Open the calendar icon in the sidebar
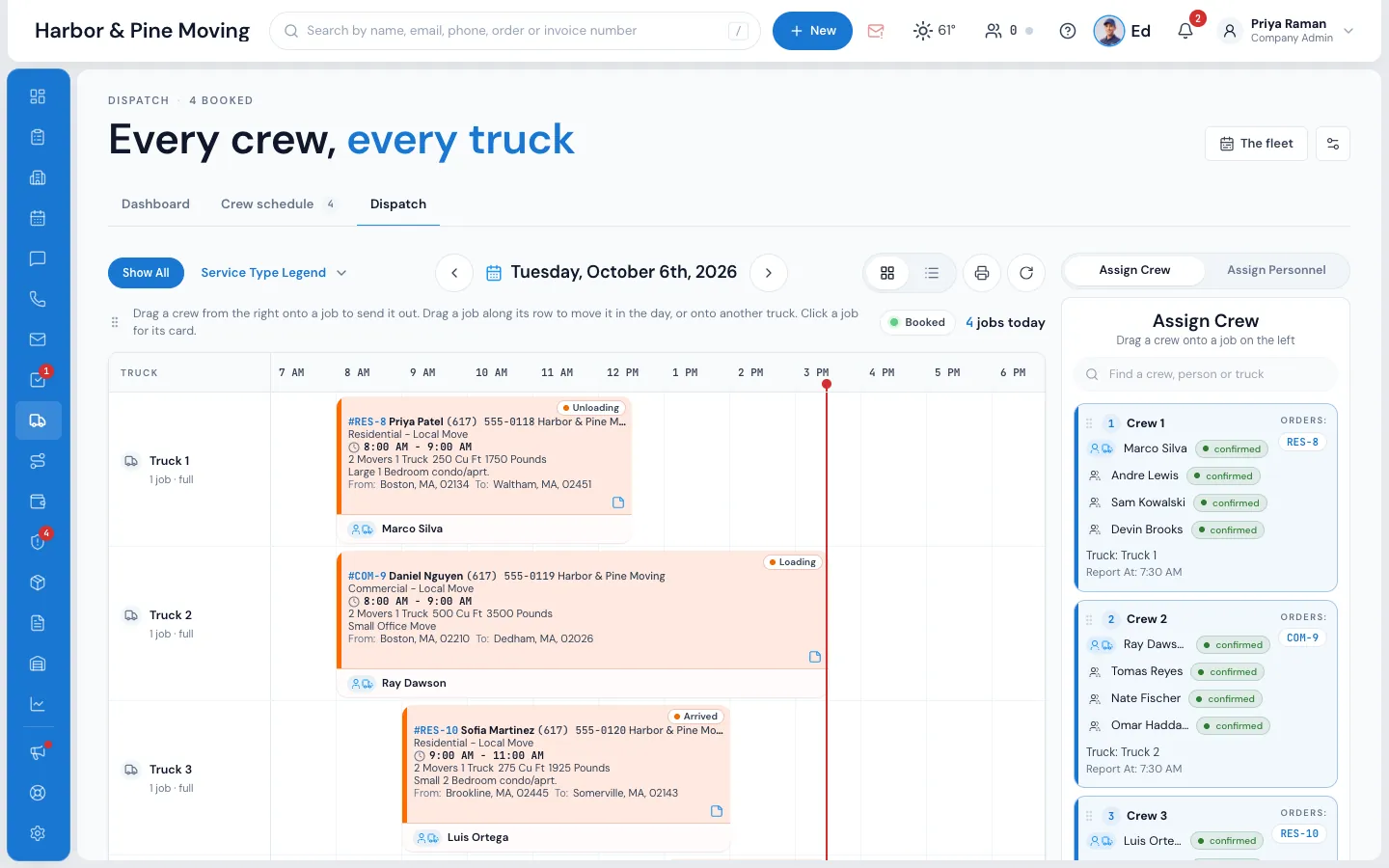This screenshot has height=868, width=1389. pyautogui.click(x=38, y=218)
